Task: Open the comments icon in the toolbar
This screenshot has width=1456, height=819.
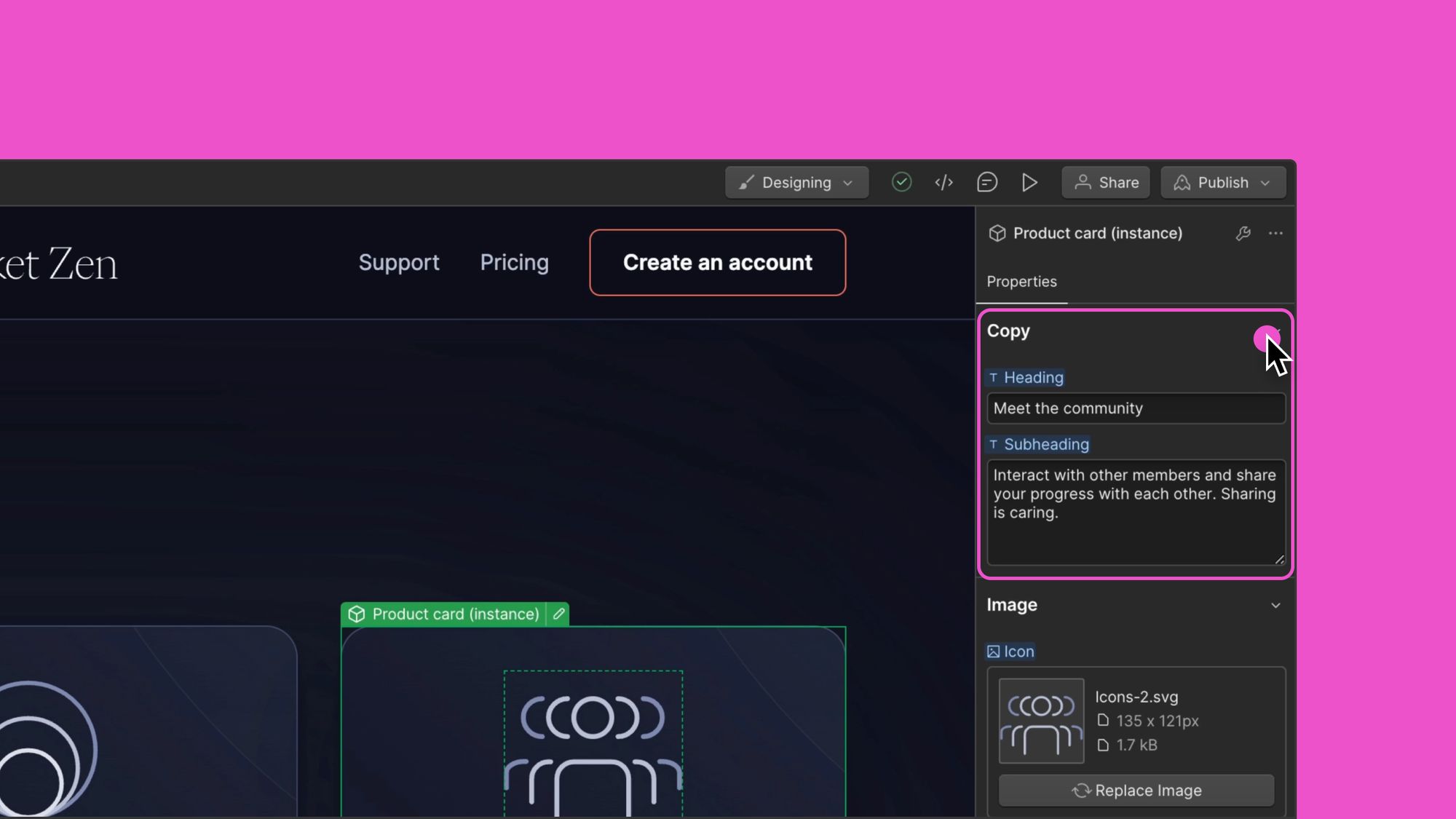Action: click(986, 182)
